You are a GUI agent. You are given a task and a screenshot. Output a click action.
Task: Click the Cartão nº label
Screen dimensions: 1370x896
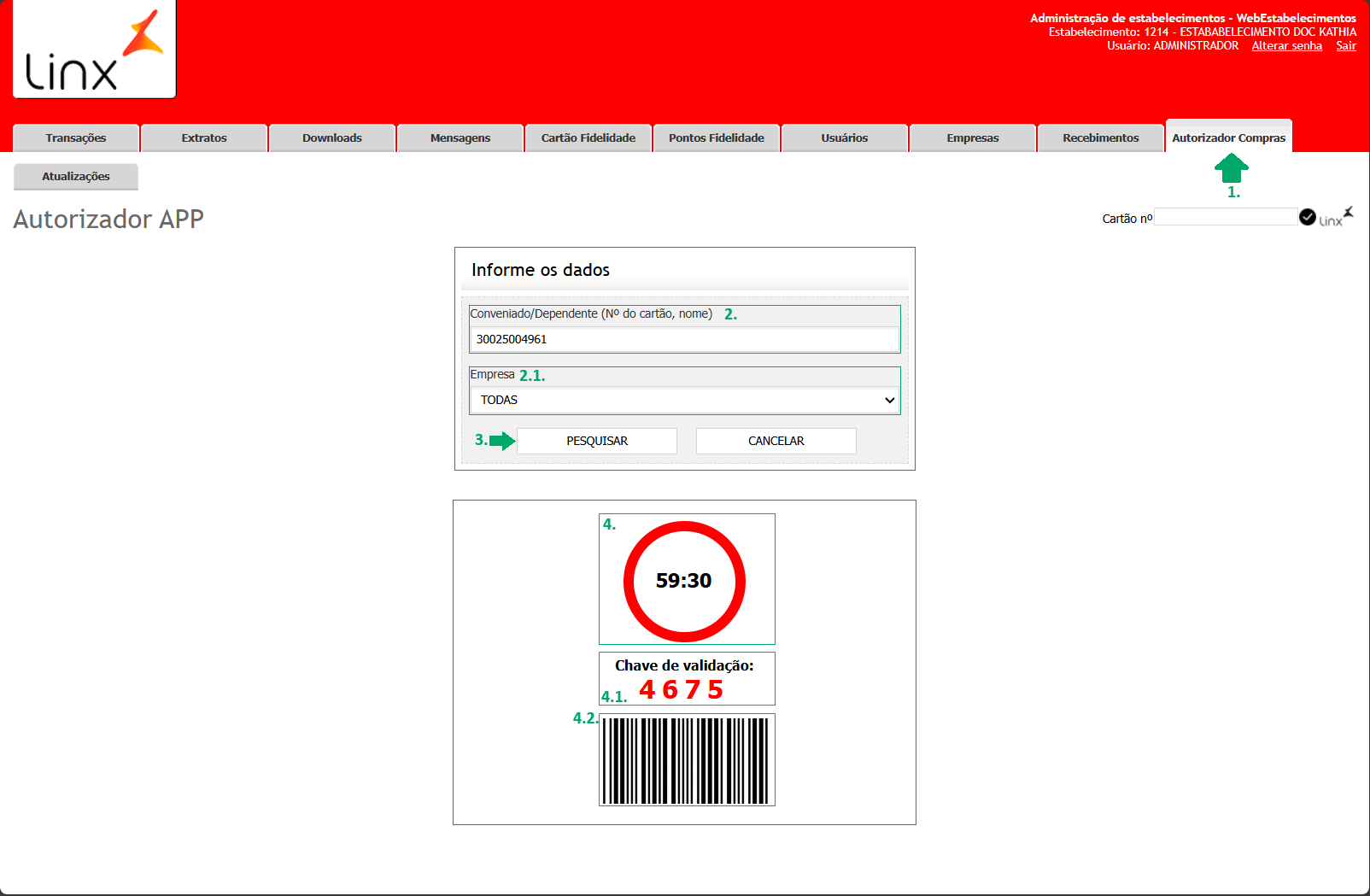point(1127,219)
